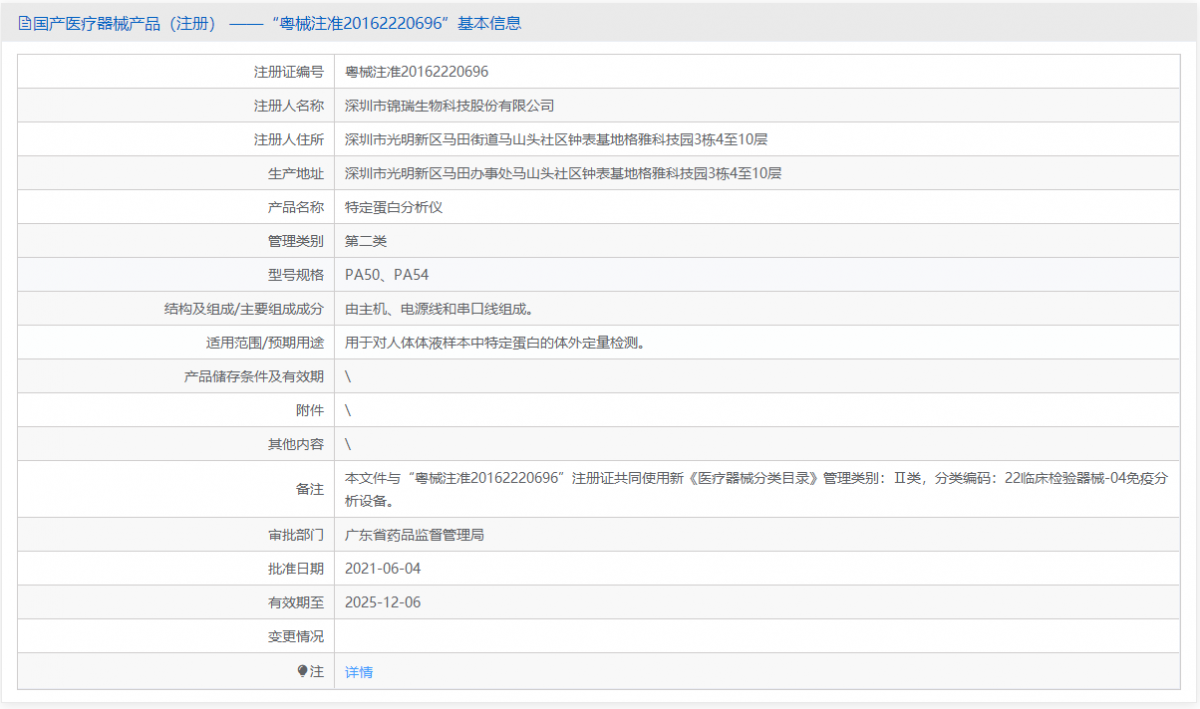Click the 审批部门 label
Image resolution: width=1200 pixels, height=709 pixels.
tap(296, 535)
